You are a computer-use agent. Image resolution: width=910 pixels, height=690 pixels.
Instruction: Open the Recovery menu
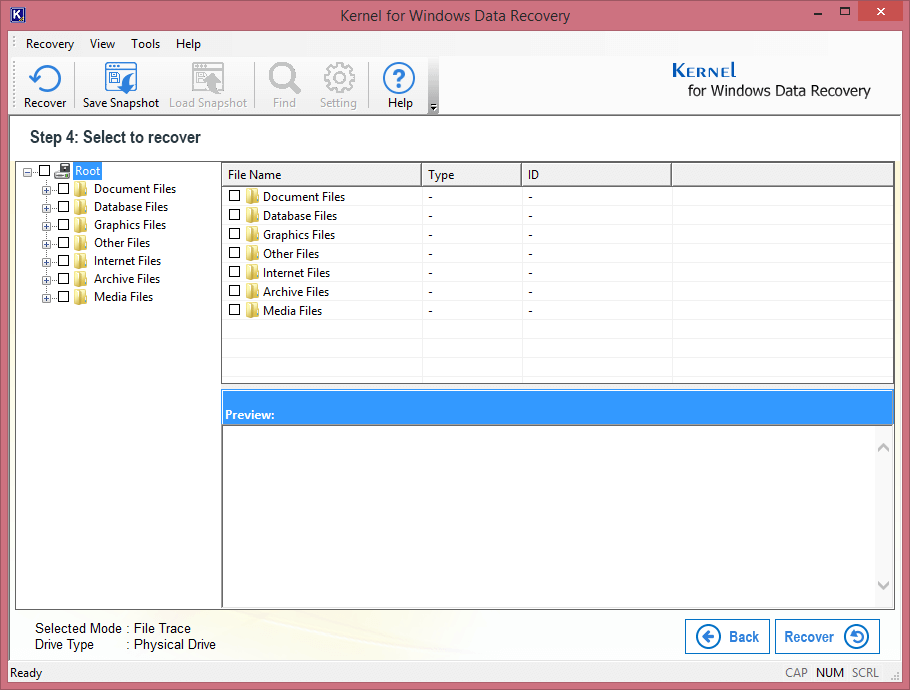coord(50,44)
